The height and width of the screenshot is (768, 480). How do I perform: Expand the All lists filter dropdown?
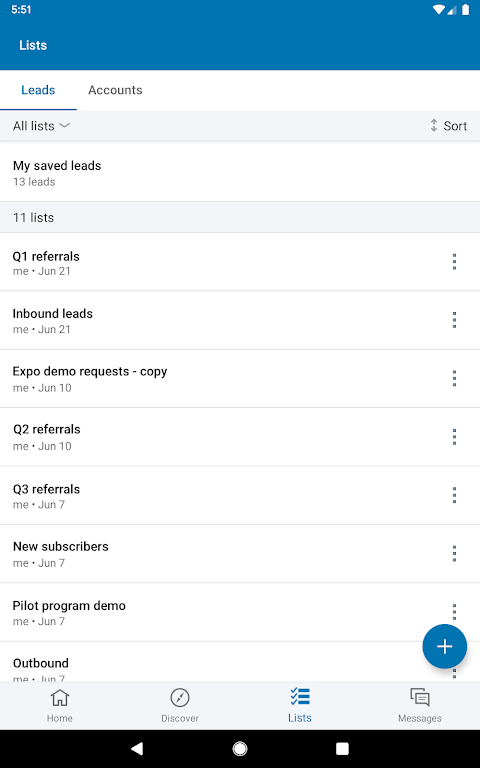[x=41, y=126]
